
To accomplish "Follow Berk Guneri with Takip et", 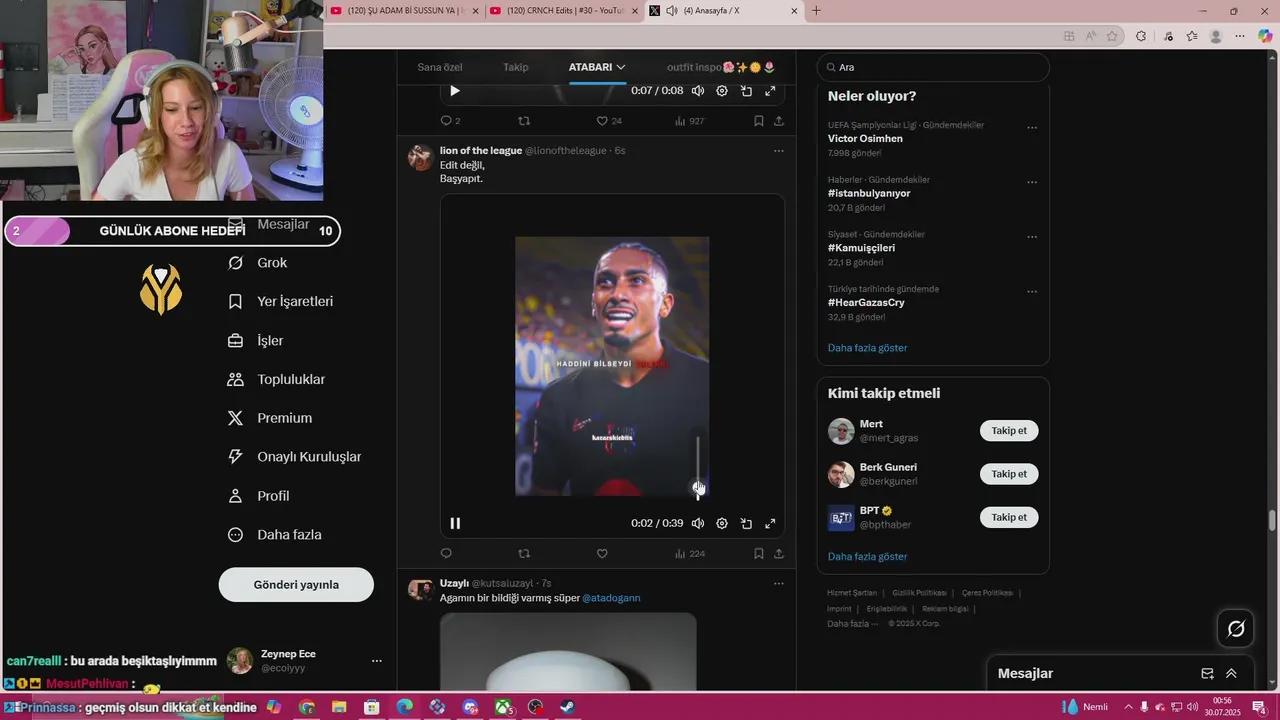I will (1009, 474).
